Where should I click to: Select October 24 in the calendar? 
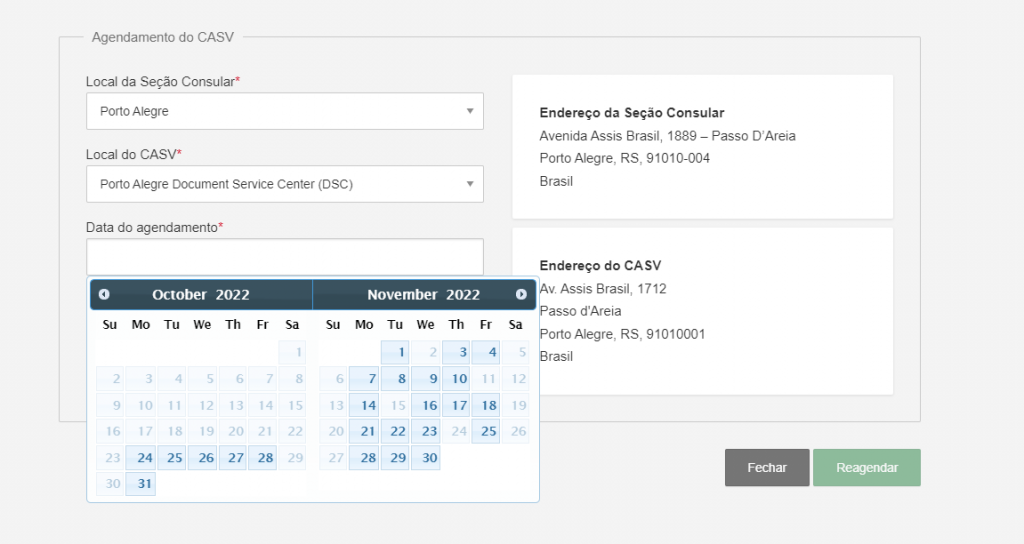[141, 458]
